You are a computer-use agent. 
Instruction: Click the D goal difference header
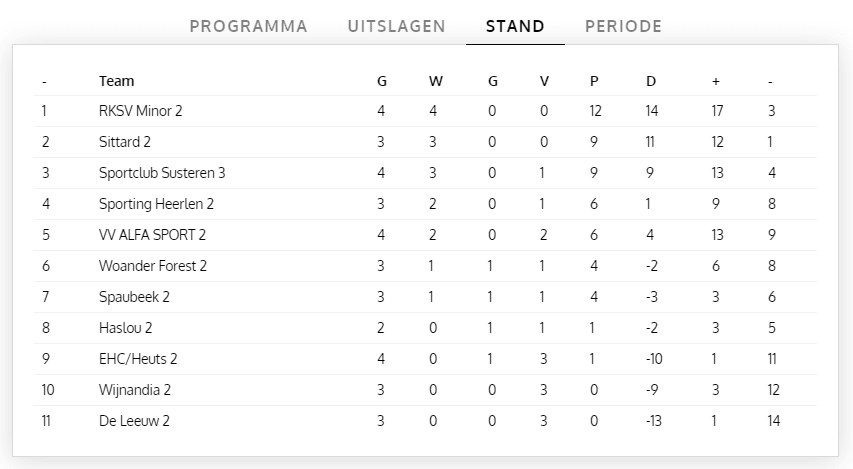tap(651, 81)
